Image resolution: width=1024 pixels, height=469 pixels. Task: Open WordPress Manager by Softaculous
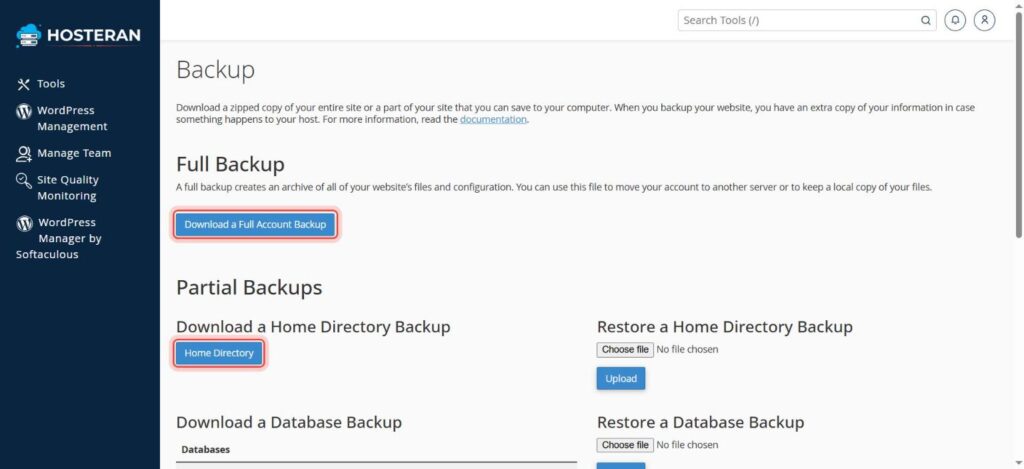tap(59, 238)
